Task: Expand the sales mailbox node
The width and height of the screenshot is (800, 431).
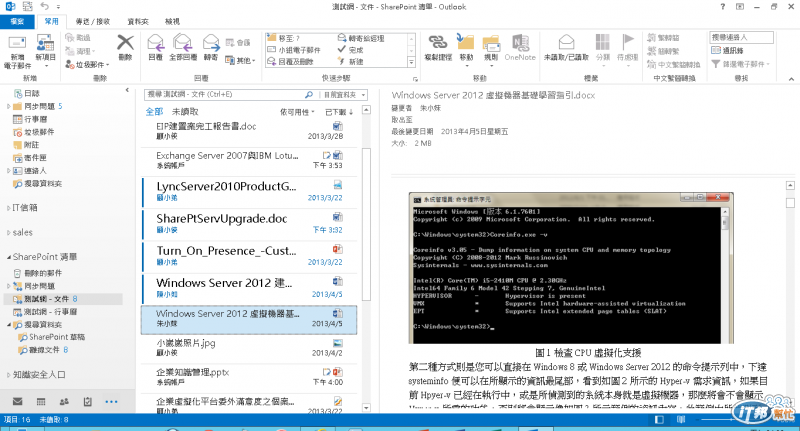Action: [9, 233]
